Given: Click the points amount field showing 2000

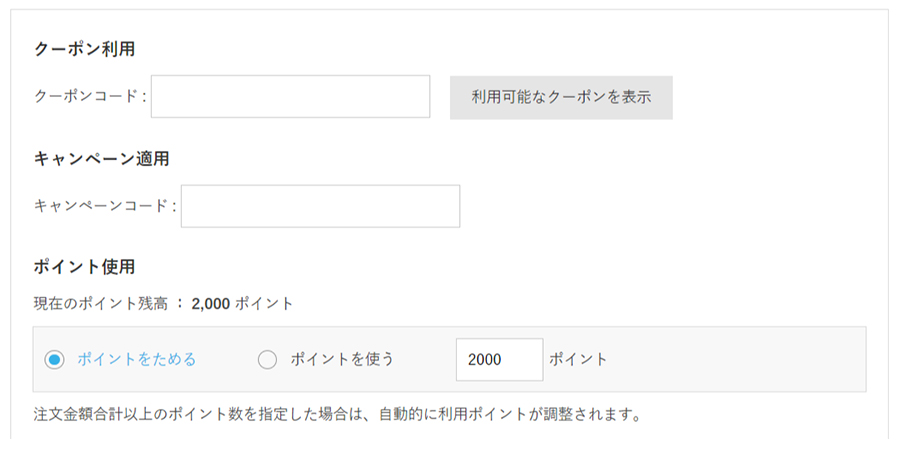Looking at the screenshot, I should click(x=499, y=360).
